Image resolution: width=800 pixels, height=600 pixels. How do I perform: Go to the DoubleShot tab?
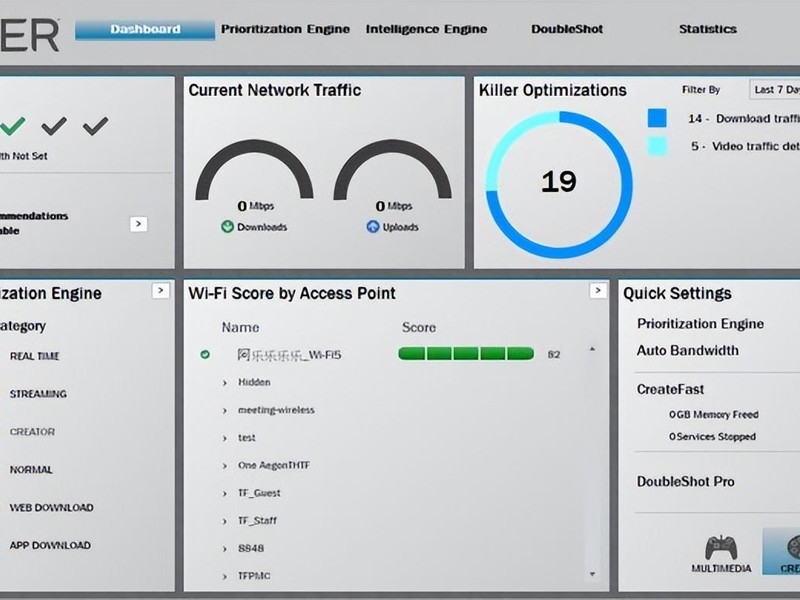[x=567, y=29]
